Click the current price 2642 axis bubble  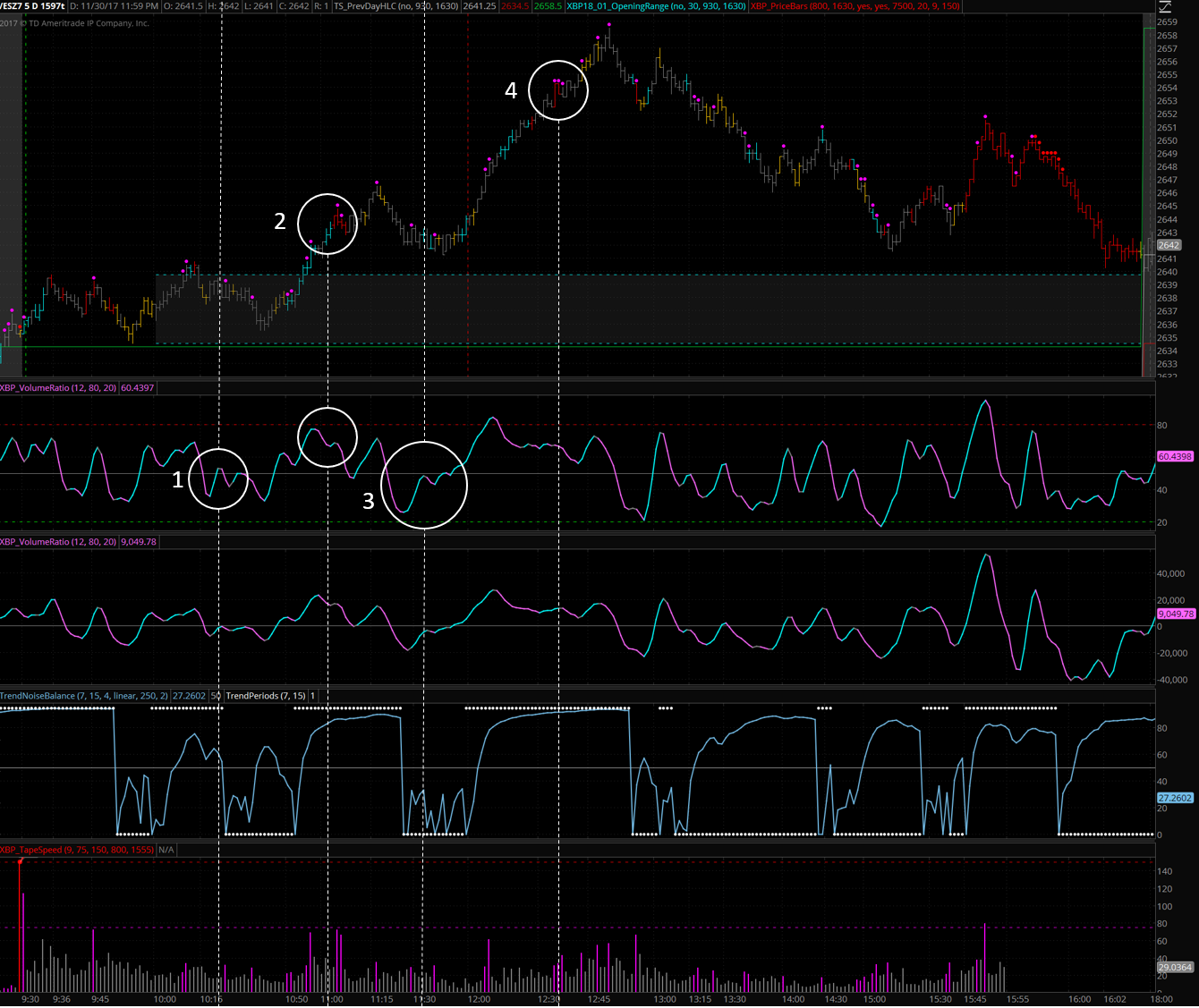point(1169,245)
